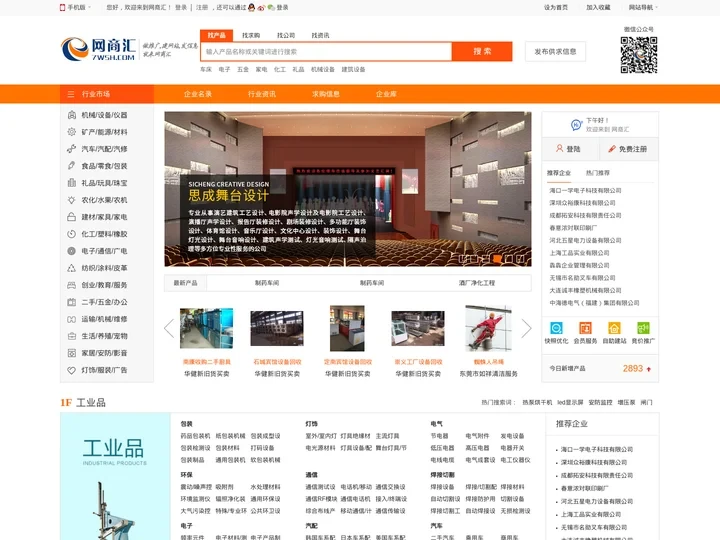This screenshot has width=720, height=540.
Task: Click the 登陆 button in welcome panel
Action: tap(570, 149)
